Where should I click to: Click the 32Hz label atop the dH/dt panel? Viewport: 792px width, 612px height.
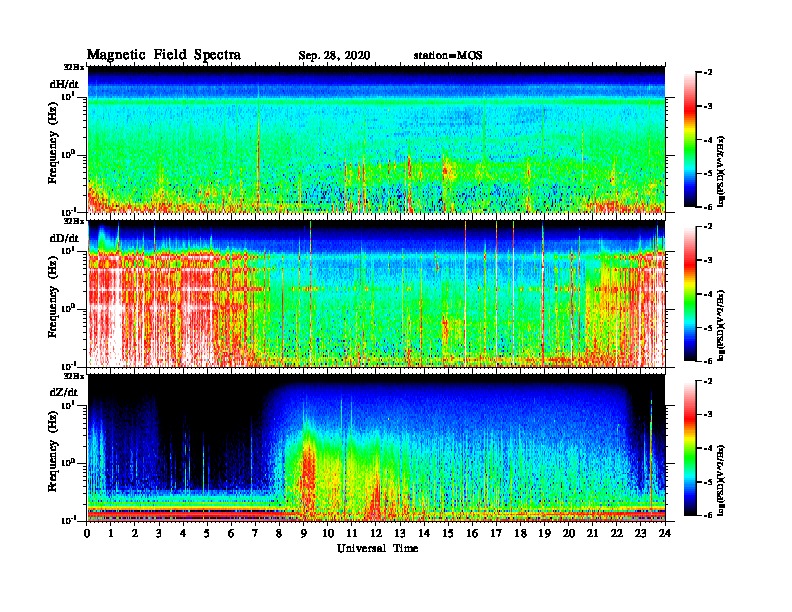(x=73, y=67)
